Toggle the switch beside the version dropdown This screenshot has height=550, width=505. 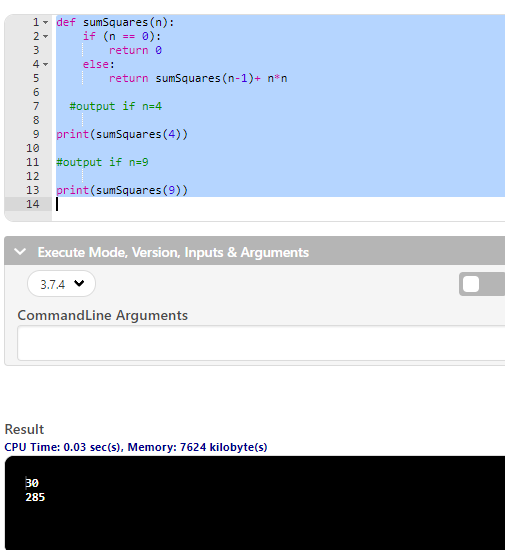click(x=482, y=284)
